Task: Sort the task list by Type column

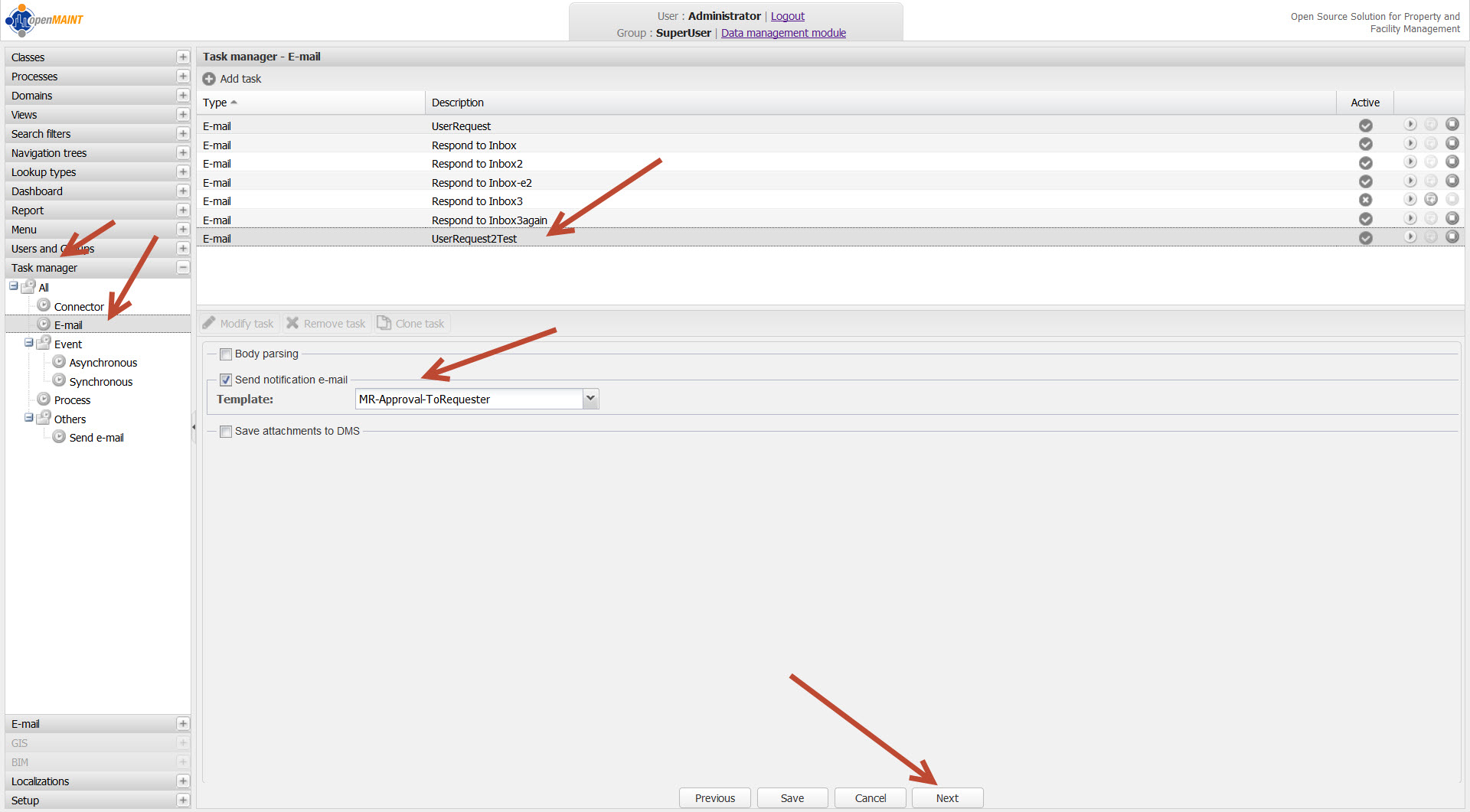Action: 215,103
